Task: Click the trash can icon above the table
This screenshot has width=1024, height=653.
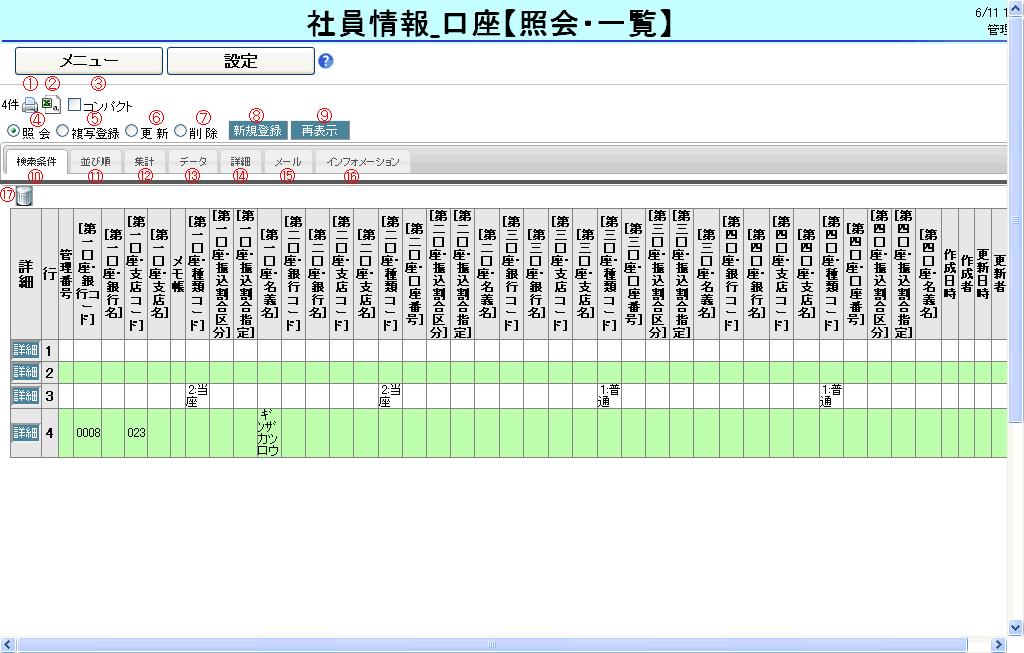Action: click(24, 196)
